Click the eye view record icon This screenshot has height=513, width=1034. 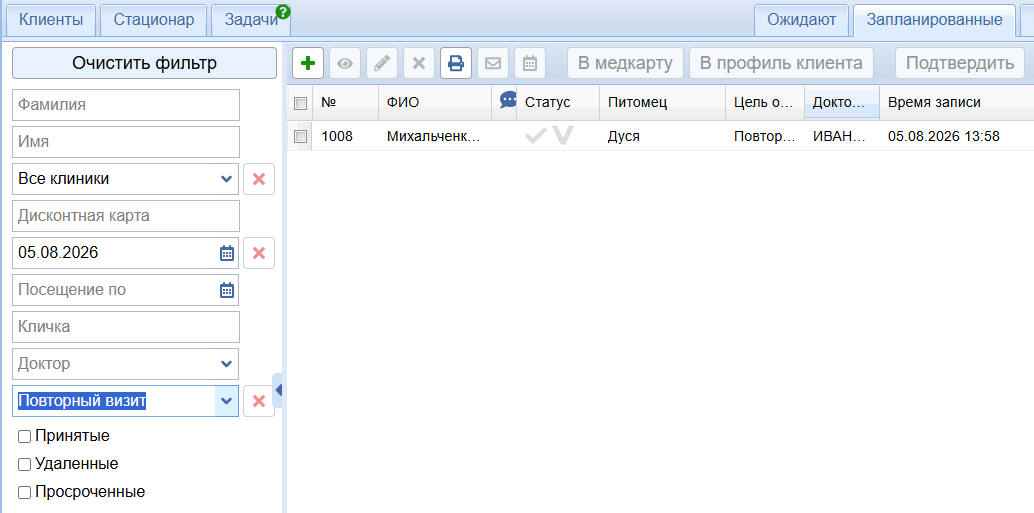pos(345,63)
